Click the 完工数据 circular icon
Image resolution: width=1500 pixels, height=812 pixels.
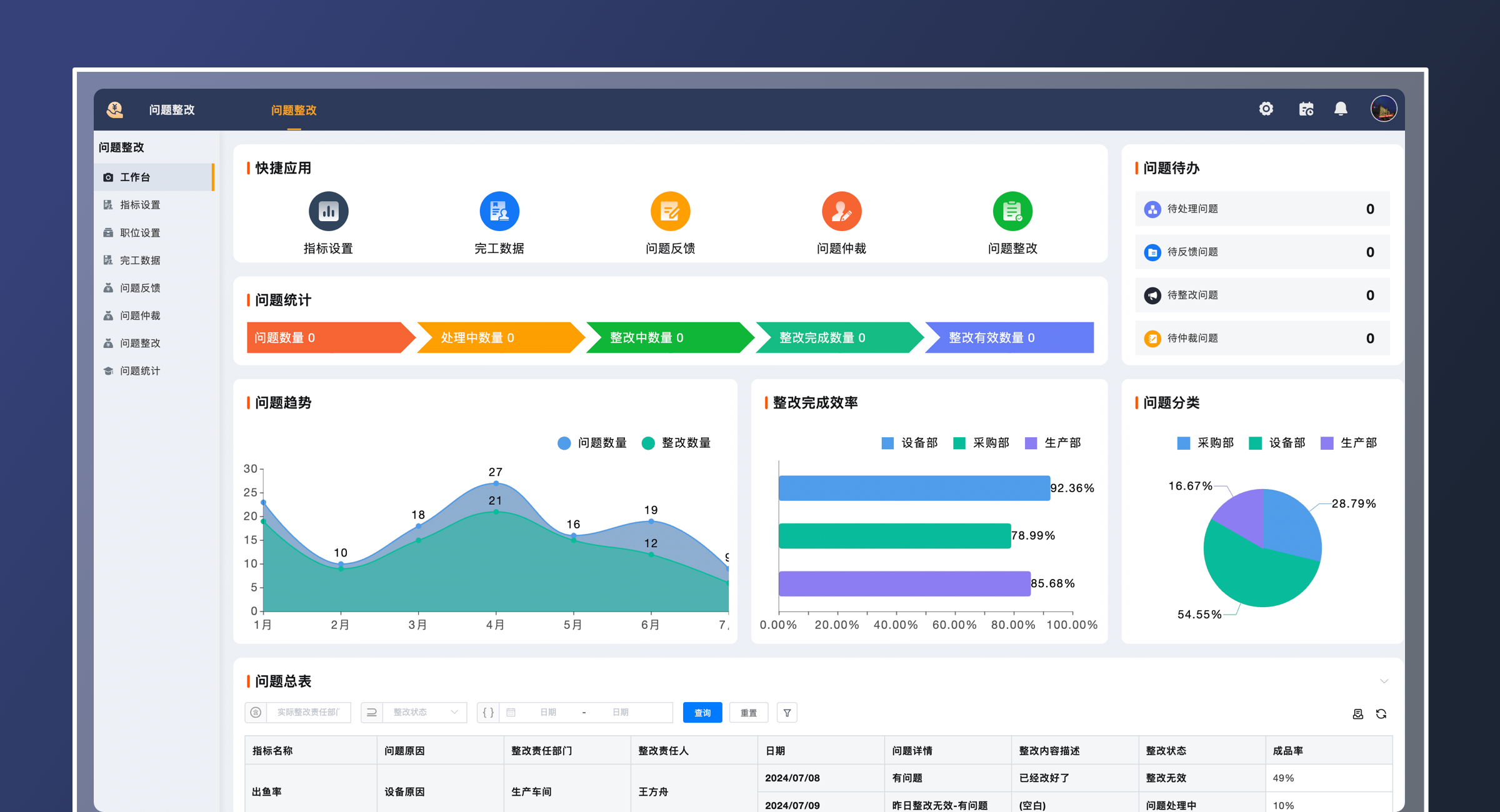(499, 211)
